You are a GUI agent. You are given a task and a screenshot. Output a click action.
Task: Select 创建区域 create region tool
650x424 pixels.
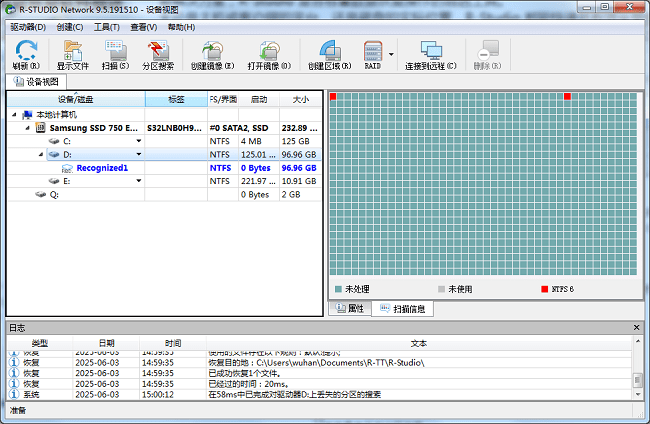click(330, 54)
